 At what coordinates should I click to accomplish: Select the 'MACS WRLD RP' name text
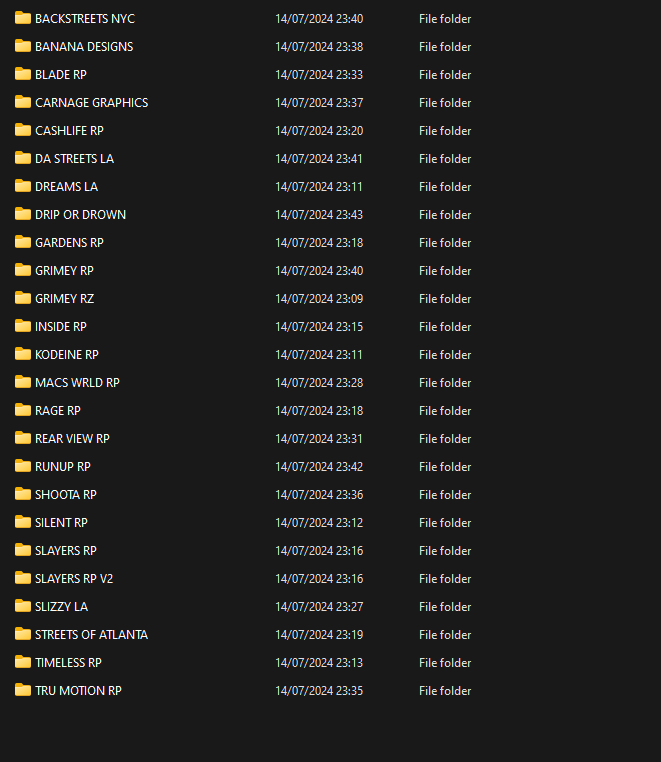pos(77,383)
